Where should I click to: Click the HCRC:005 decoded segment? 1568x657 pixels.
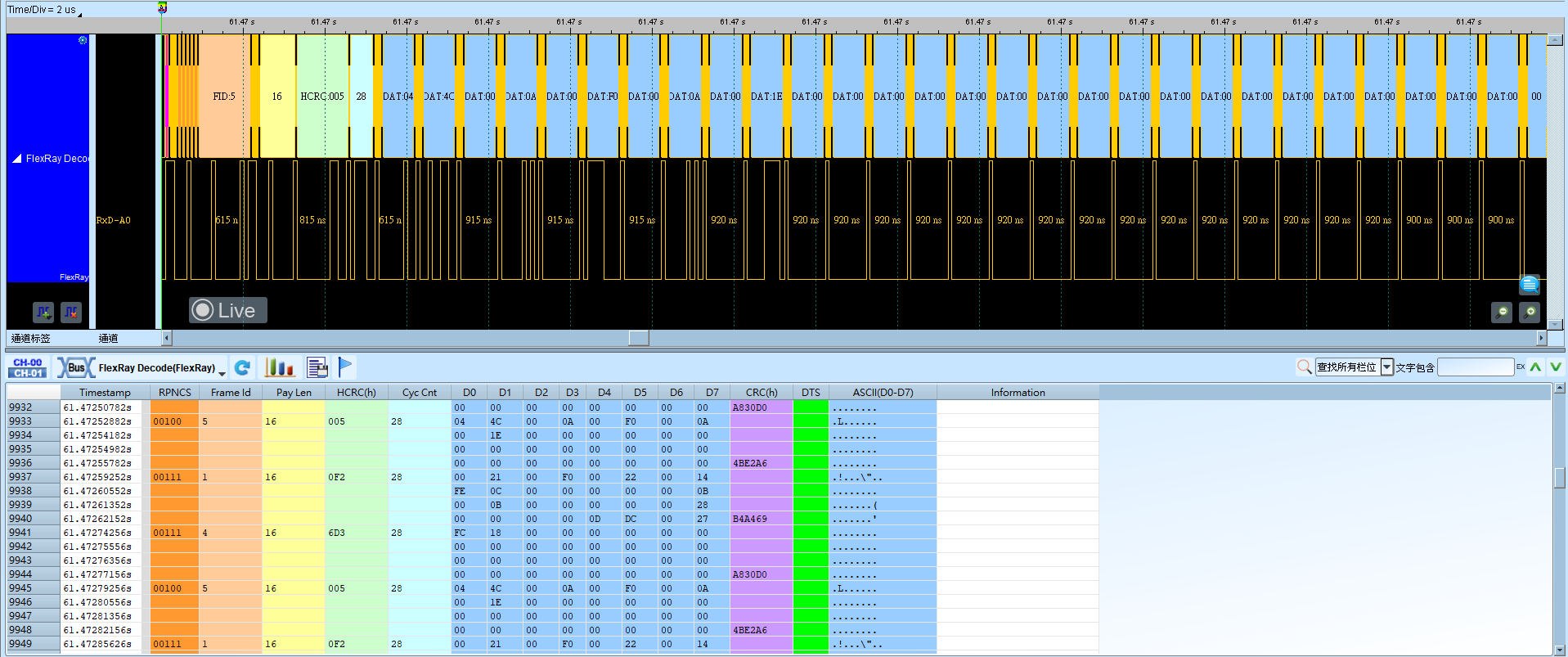(x=322, y=97)
